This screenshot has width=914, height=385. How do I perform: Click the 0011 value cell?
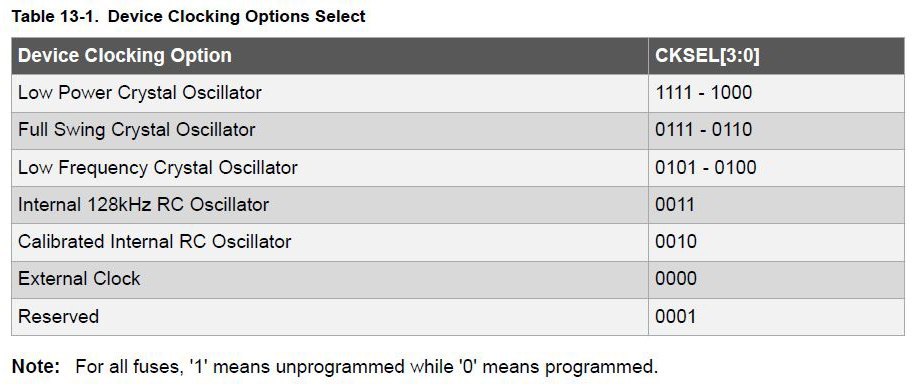click(776, 205)
